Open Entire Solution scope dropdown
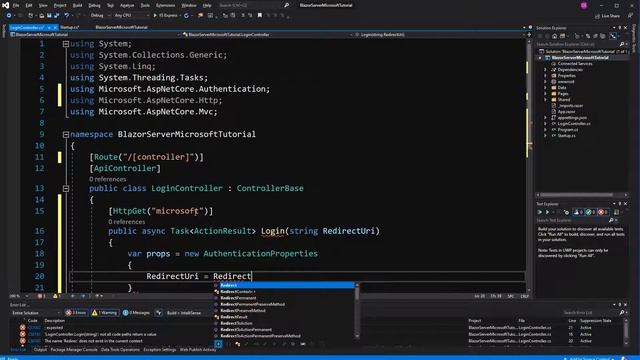 tap(36, 313)
